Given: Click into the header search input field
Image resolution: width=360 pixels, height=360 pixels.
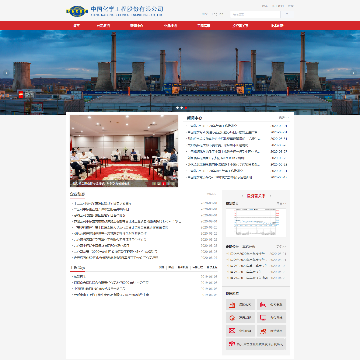Looking at the screenshot, I should click(255, 14).
